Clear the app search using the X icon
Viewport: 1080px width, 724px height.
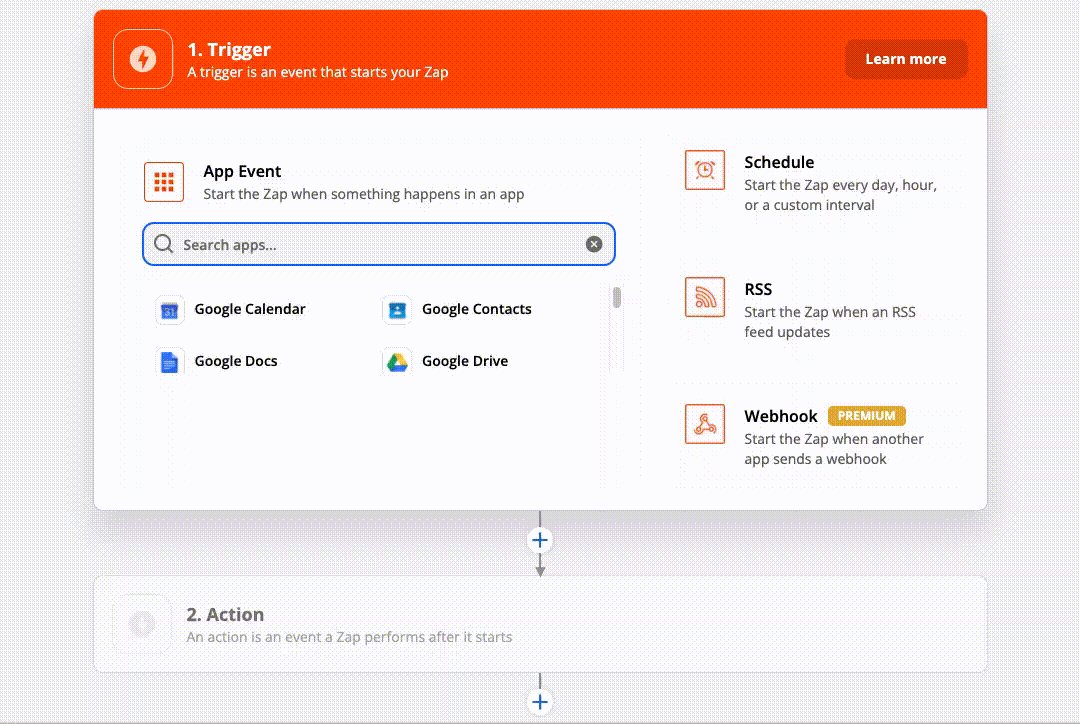point(594,243)
